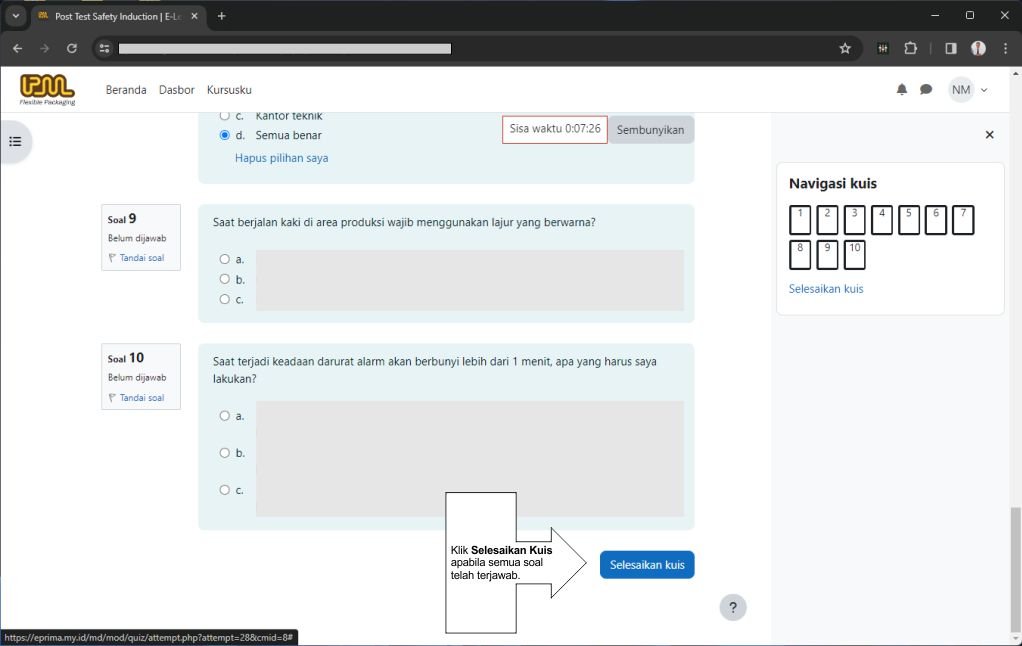1022x646 pixels.
Task: Open the course index drawer icon
Action: pos(15,141)
